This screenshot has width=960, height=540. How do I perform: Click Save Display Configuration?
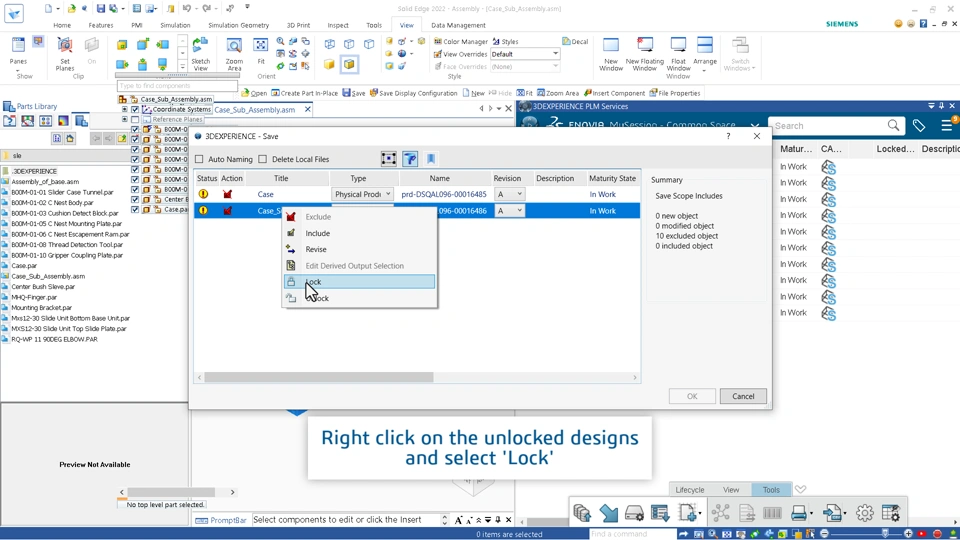coord(413,93)
